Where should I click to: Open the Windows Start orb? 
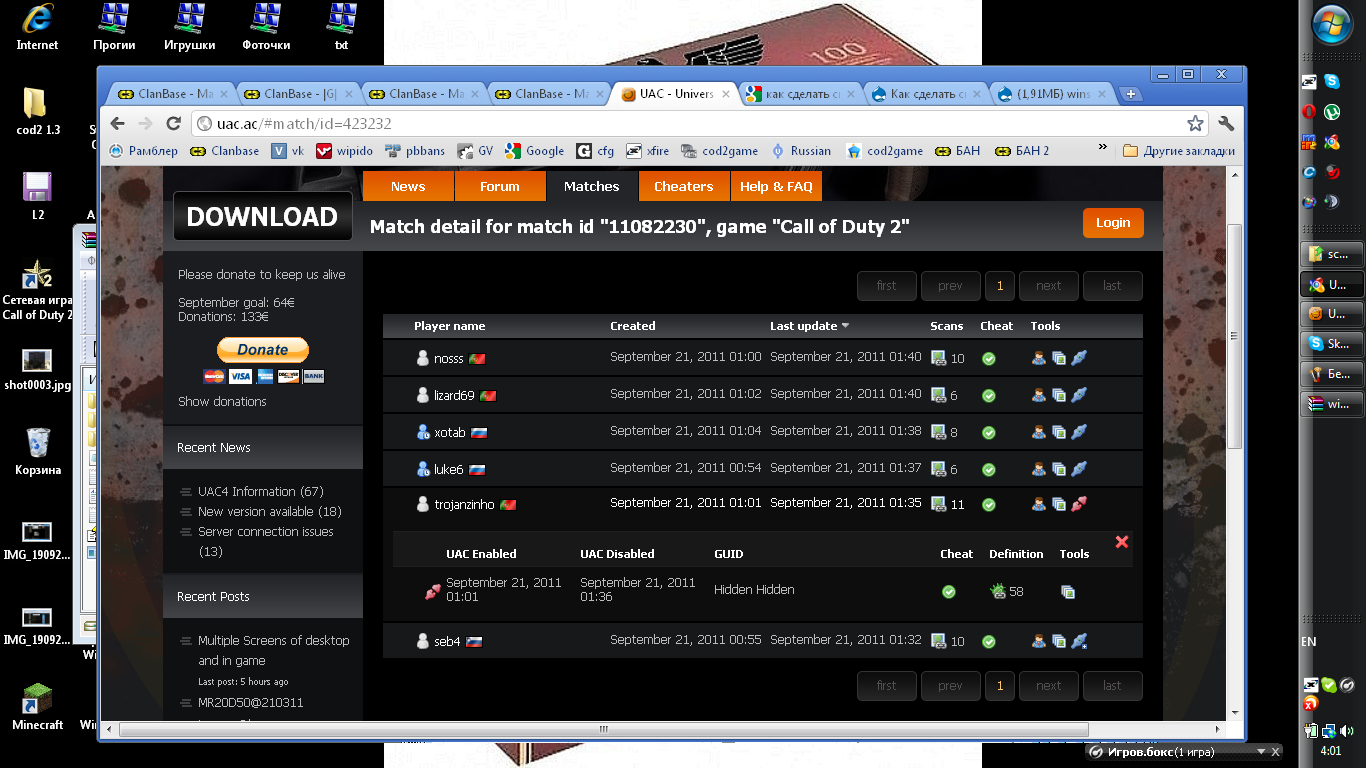tap(1331, 26)
